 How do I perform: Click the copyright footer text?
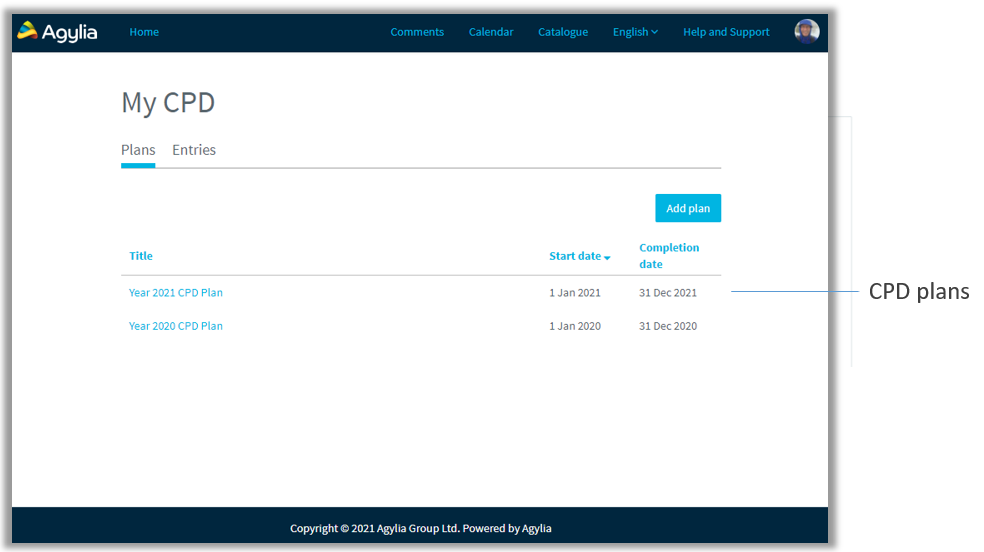point(420,528)
